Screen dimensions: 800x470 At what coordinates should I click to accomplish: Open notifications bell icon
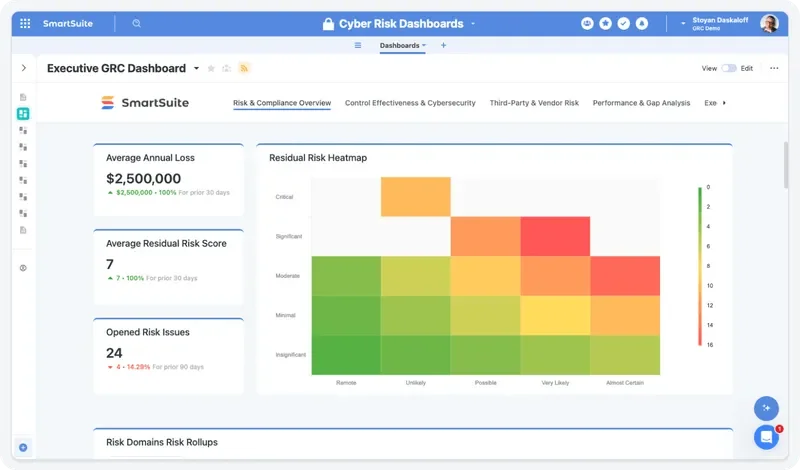point(642,23)
